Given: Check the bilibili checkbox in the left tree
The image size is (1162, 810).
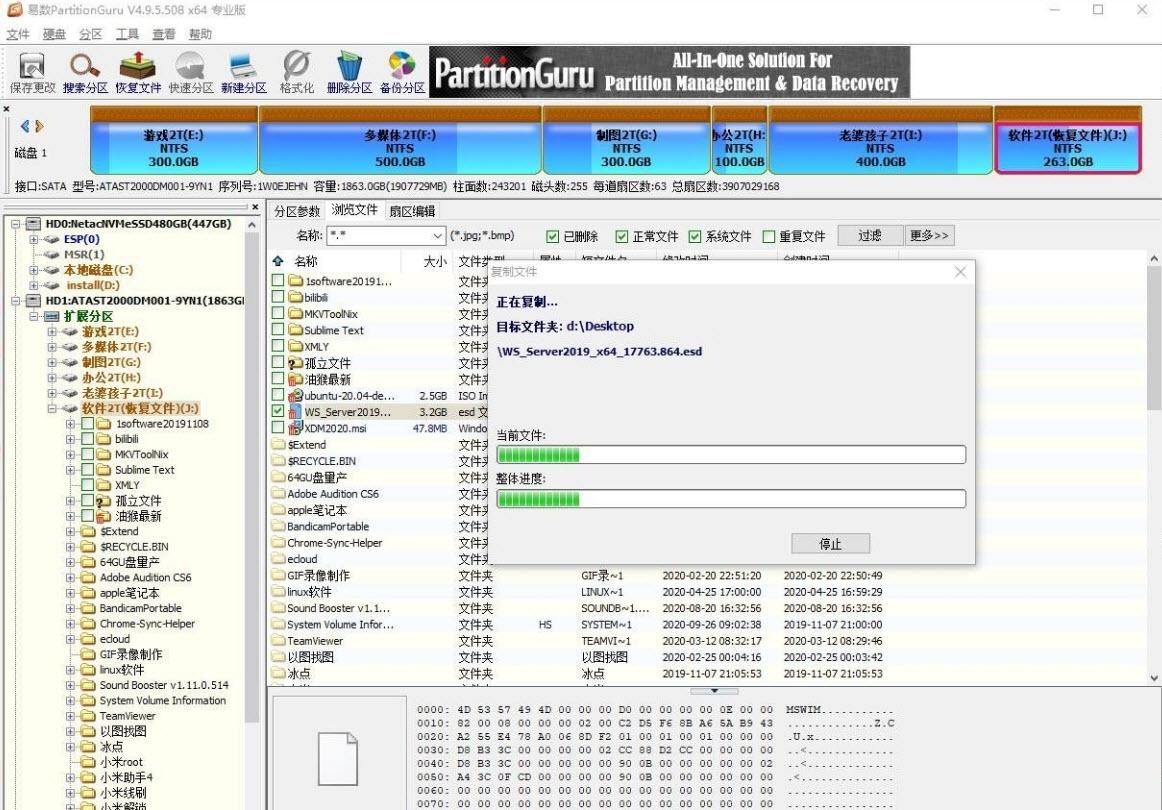Looking at the screenshot, I should pyautogui.click(x=87, y=439).
